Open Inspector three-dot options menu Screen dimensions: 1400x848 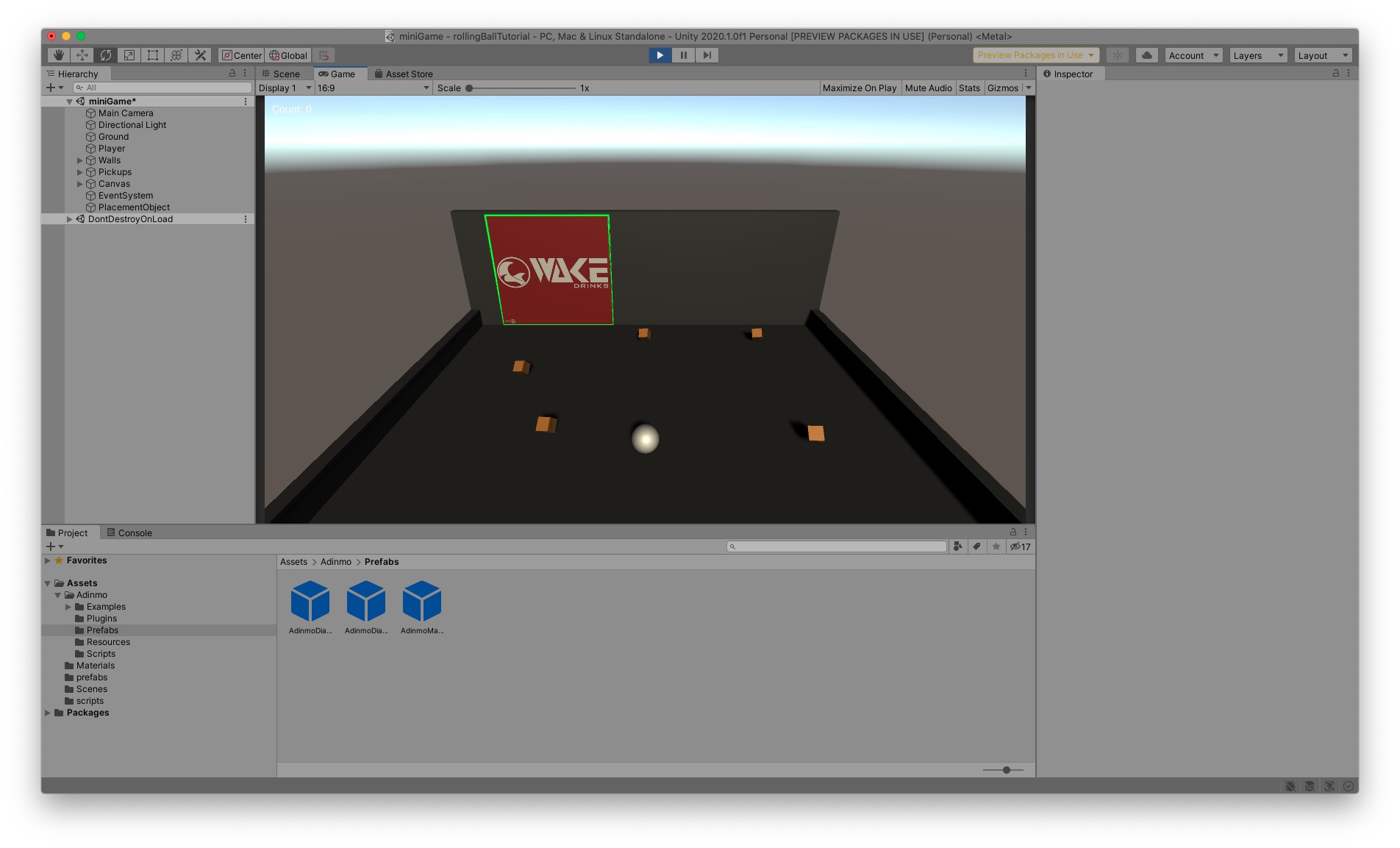pyautogui.click(x=1349, y=74)
